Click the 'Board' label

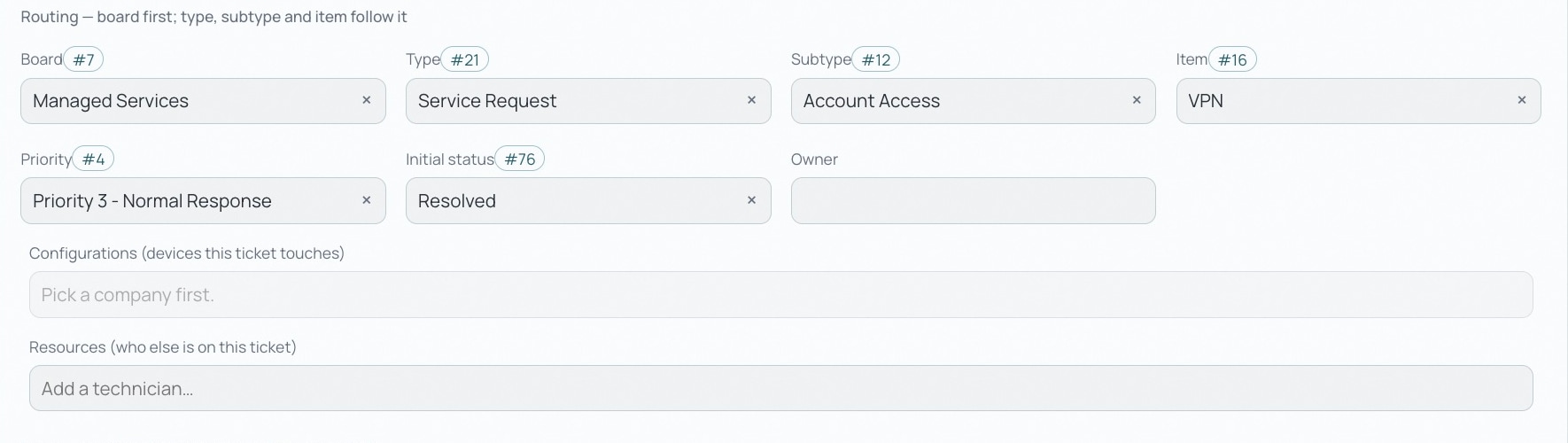tap(42, 59)
